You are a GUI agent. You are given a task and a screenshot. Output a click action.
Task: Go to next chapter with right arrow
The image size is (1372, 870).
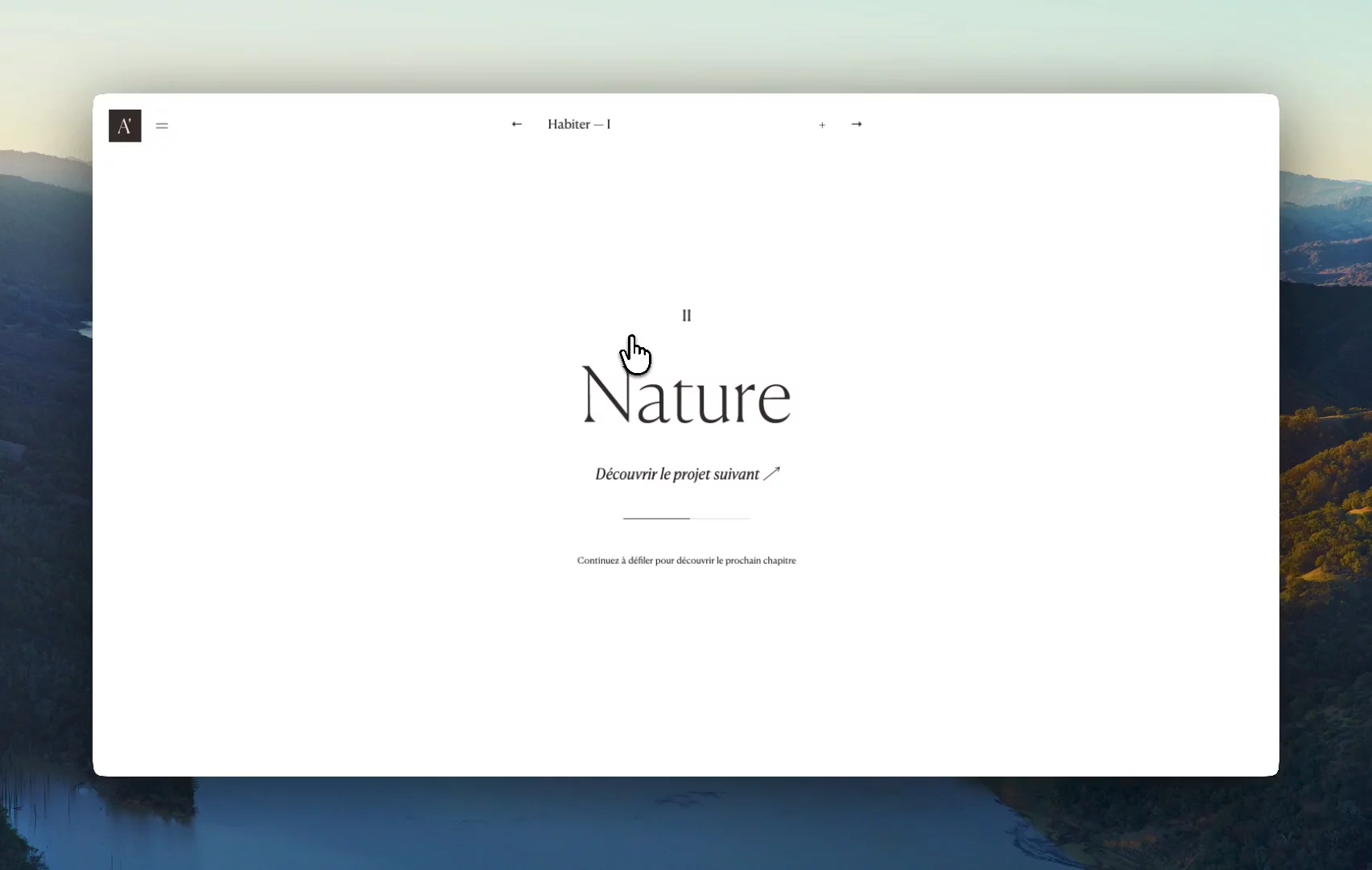coord(857,124)
